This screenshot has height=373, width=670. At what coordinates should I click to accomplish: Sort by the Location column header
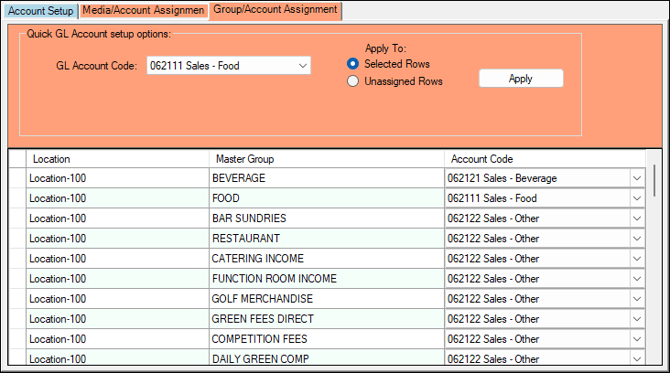click(x=118, y=159)
